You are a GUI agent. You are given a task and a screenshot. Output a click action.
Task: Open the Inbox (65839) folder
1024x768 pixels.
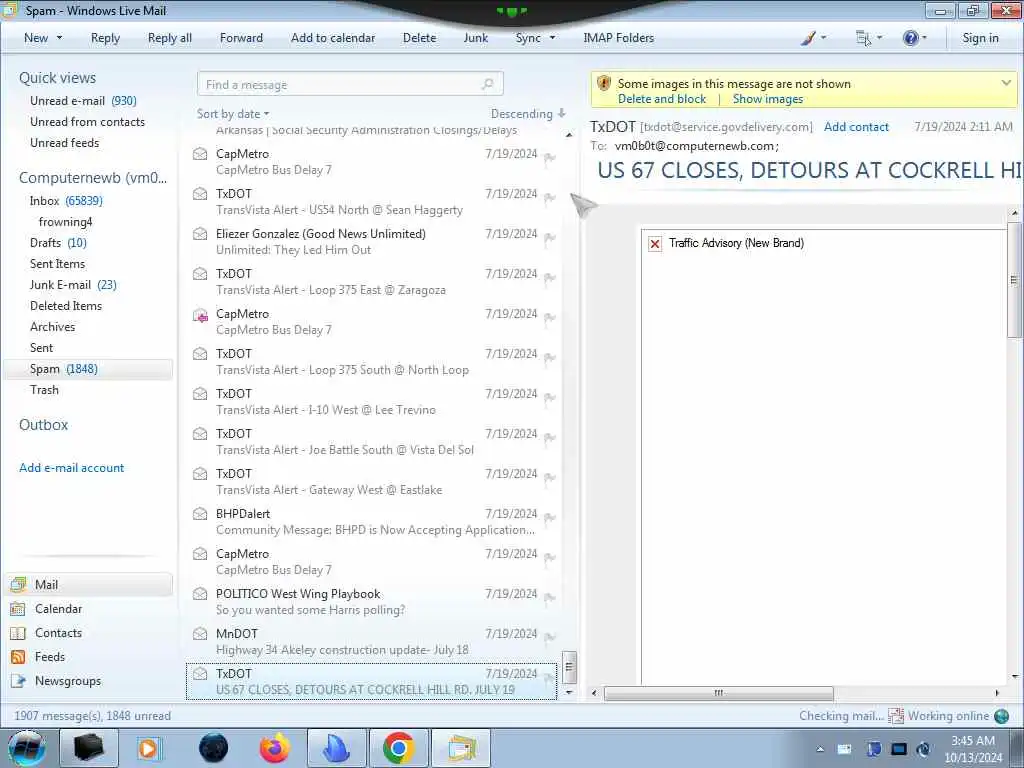[x=66, y=201]
